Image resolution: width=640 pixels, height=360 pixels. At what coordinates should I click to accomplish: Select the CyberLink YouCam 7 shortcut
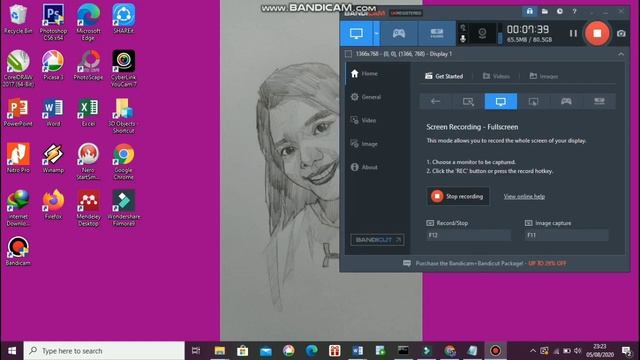click(x=123, y=69)
